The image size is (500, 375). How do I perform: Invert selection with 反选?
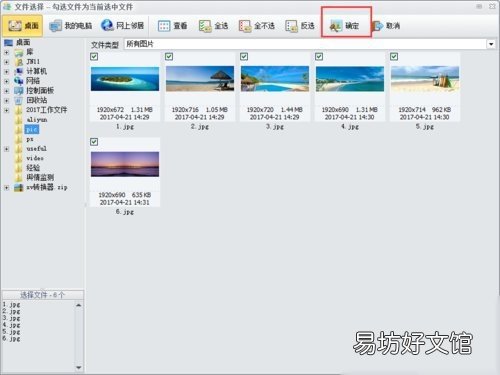pyautogui.click(x=300, y=26)
